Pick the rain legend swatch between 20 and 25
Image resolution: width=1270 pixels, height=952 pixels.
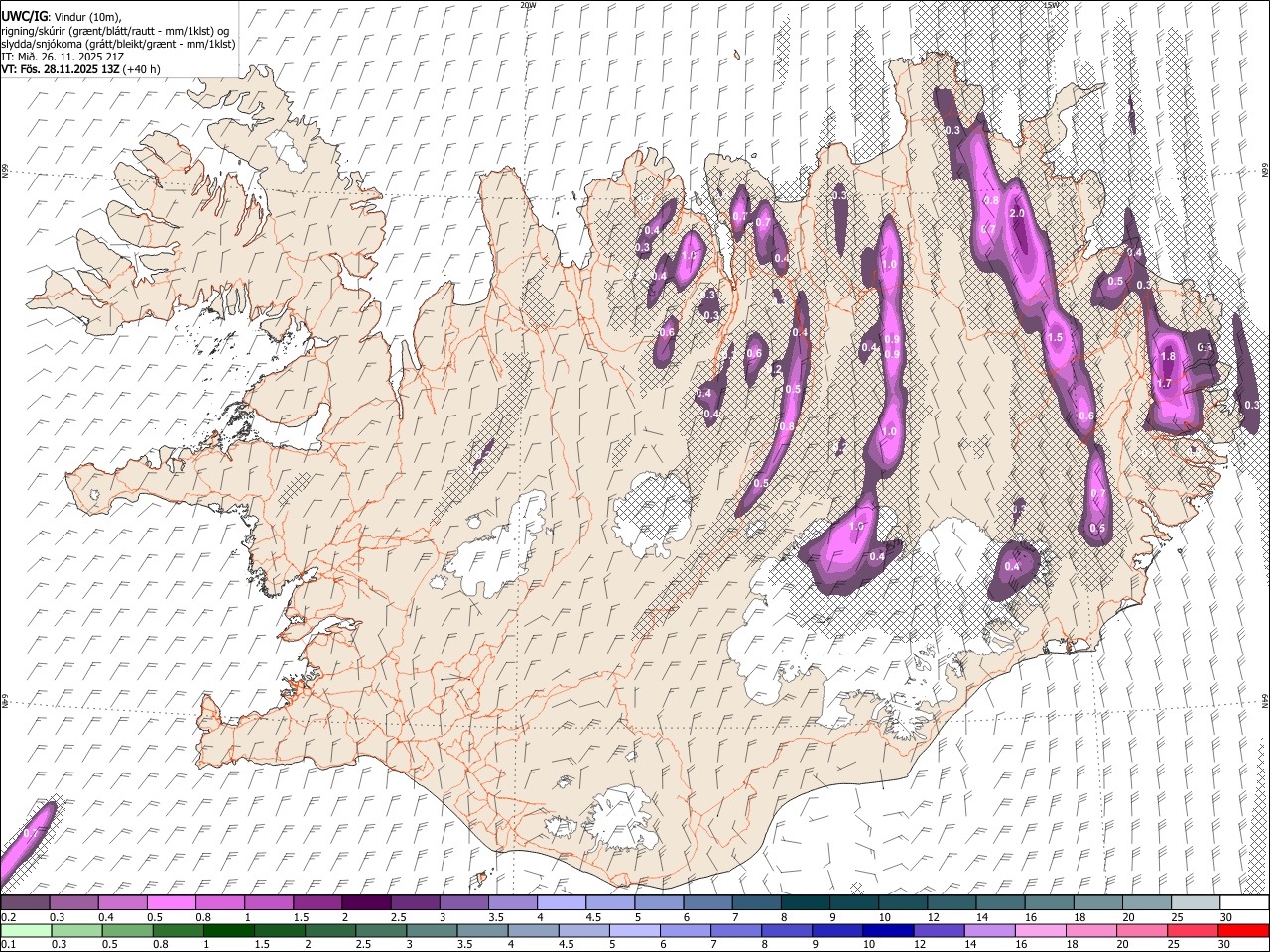click(x=1141, y=931)
